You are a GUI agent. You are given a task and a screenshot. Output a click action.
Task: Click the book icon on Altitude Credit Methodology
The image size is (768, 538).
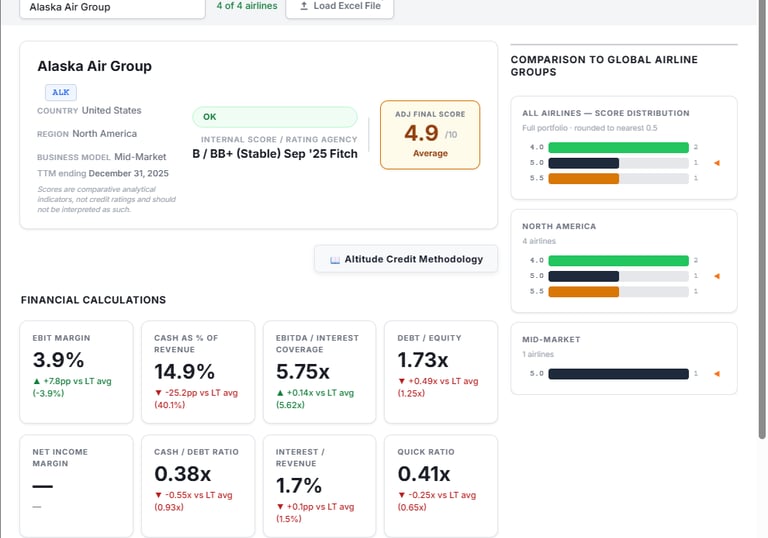[335, 260]
